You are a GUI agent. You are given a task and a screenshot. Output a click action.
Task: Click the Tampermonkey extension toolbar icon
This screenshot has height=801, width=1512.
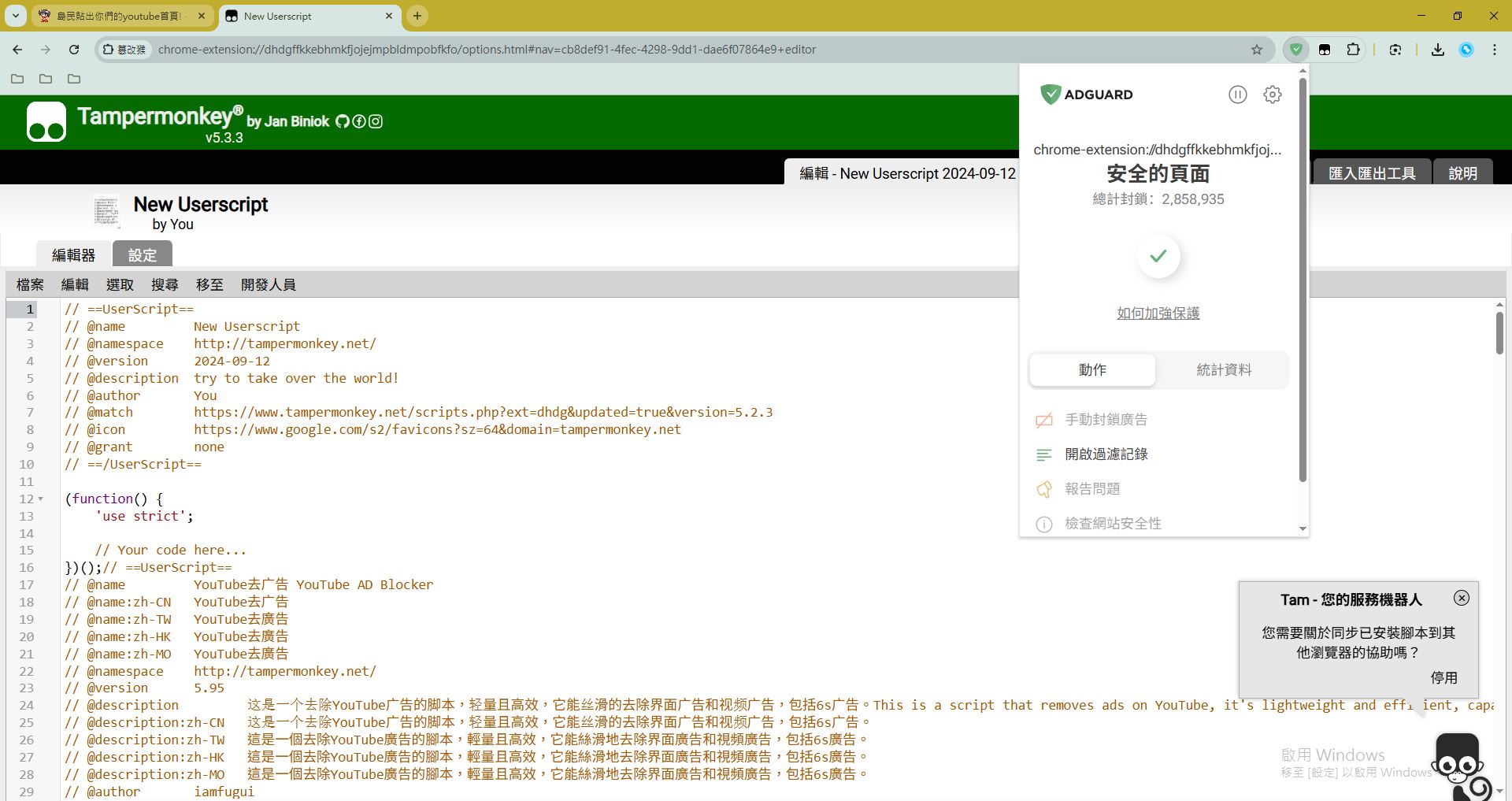(1325, 50)
